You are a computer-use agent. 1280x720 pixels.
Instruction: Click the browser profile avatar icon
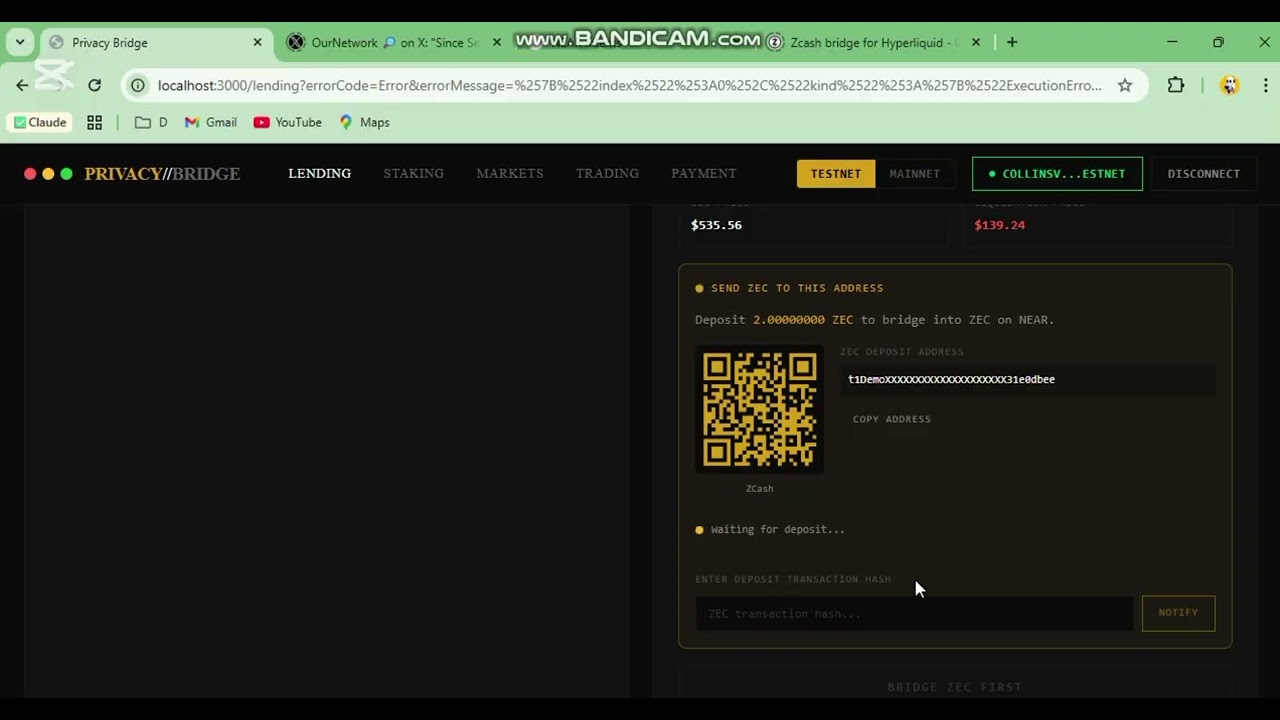(x=1229, y=85)
